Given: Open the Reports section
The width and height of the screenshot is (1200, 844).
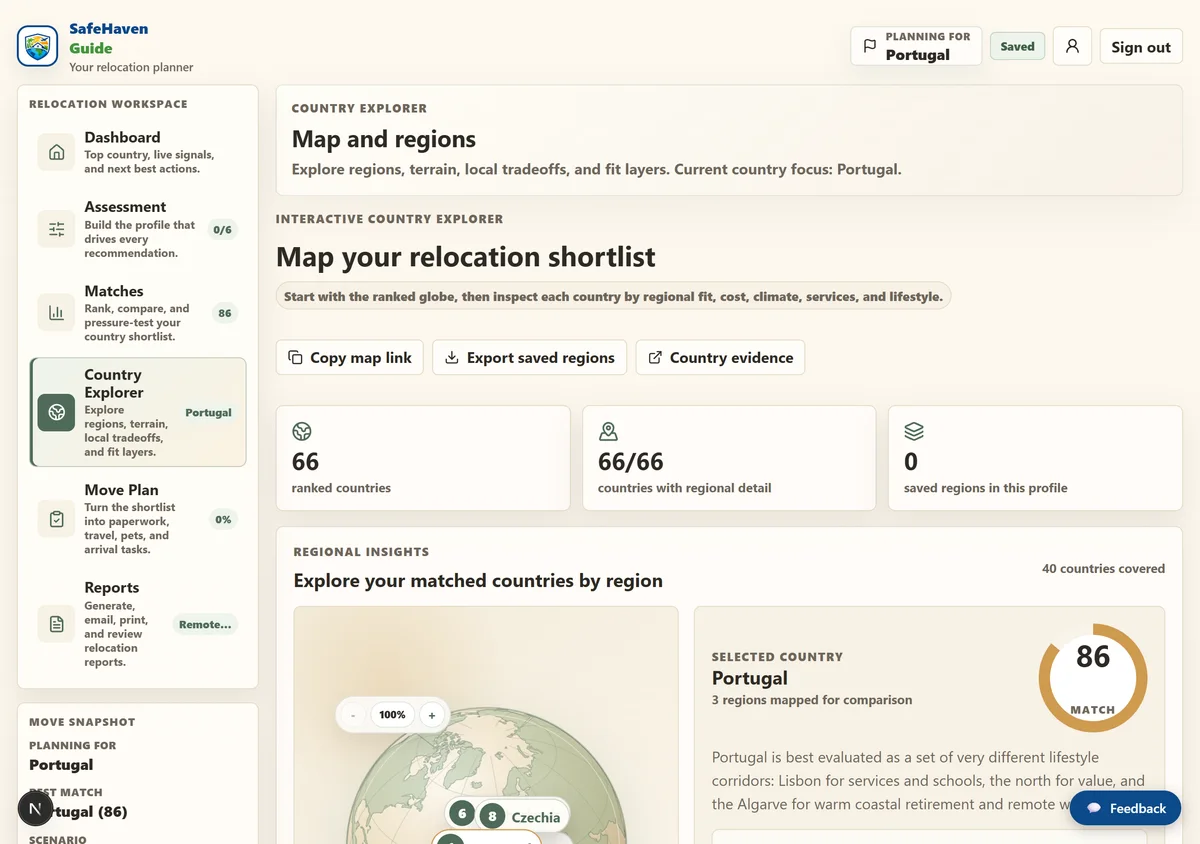Looking at the screenshot, I should point(138,624).
